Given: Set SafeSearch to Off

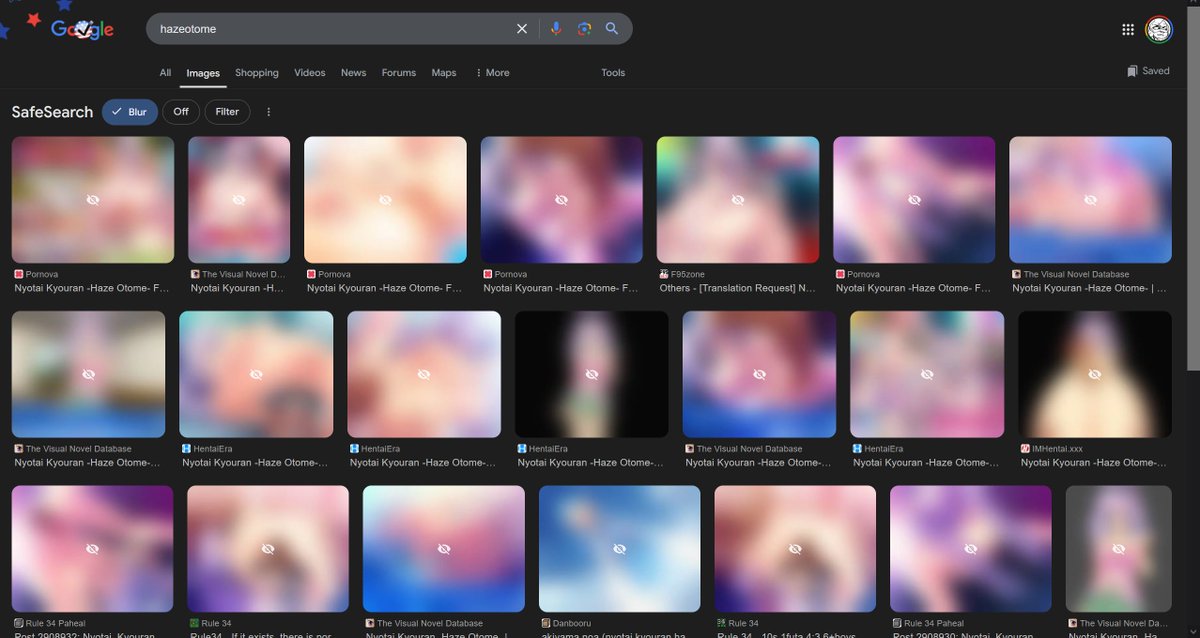Looking at the screenshot, I should pyautogui.click(x=181, y=112).
